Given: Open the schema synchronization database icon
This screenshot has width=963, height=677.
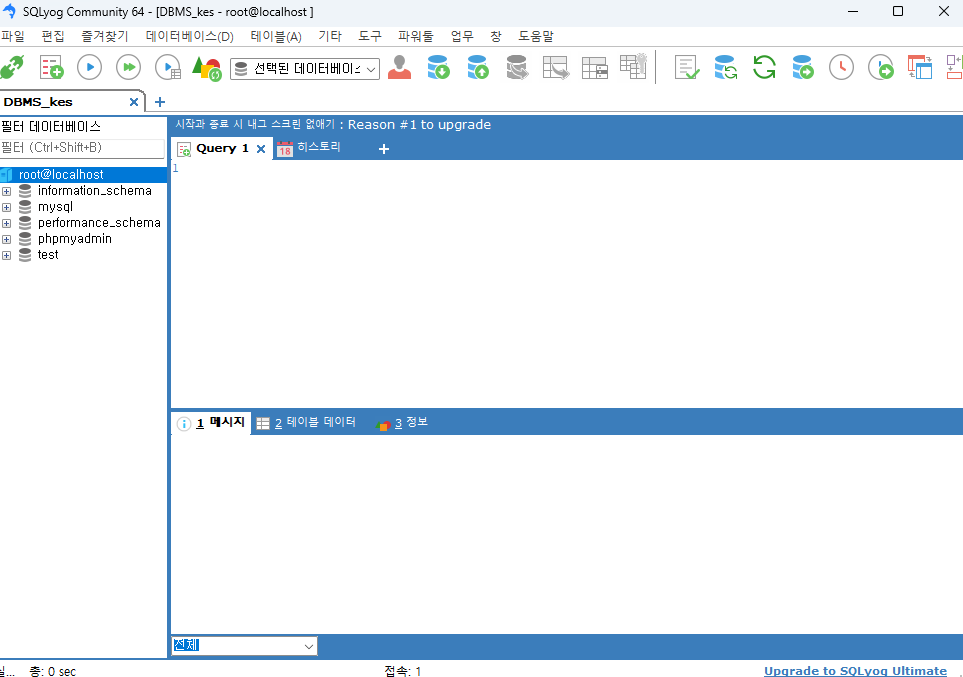Looking at the screenshot, I should tap(725, 67).
